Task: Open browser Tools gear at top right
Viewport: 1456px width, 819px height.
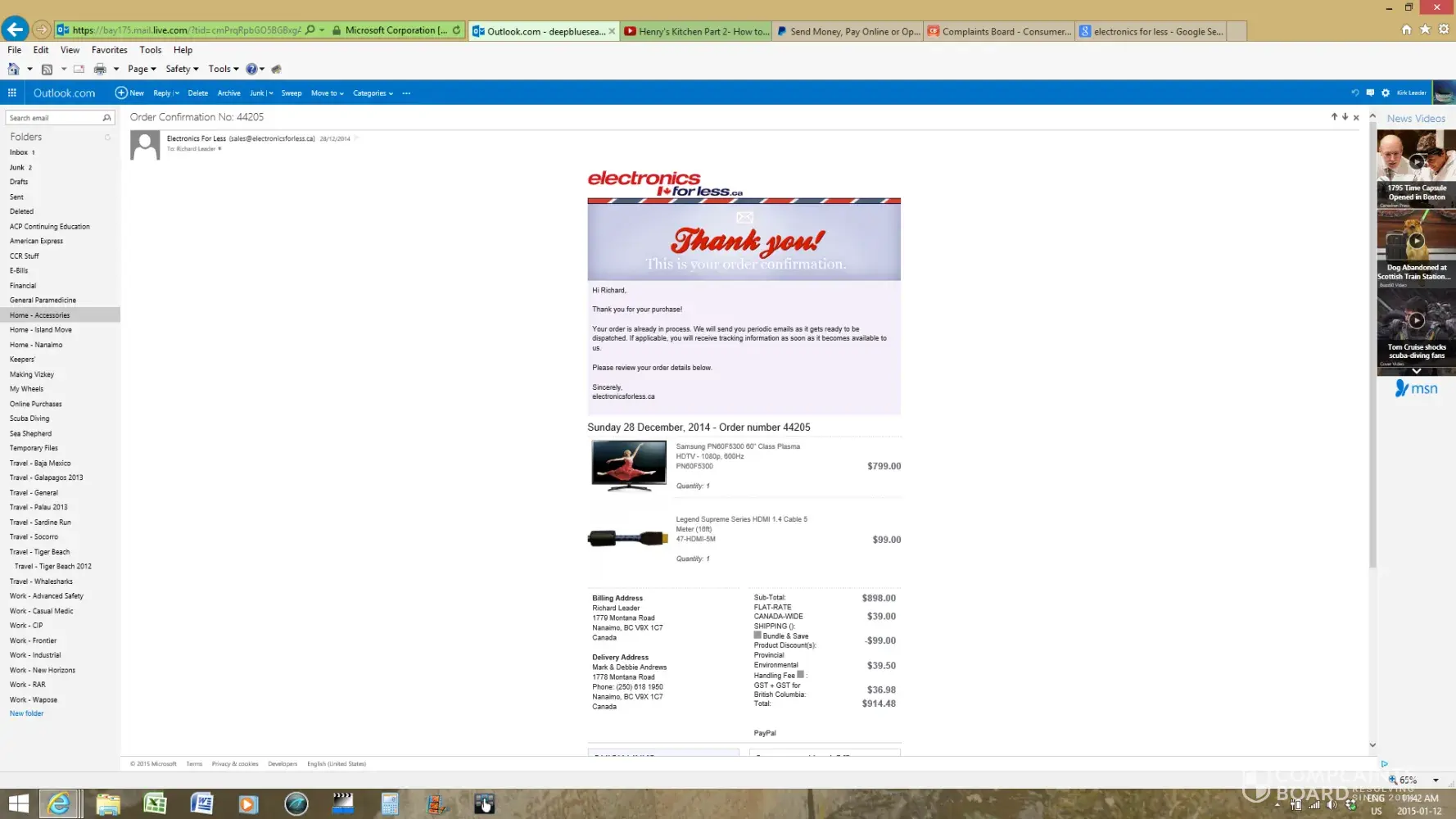Action: [1444, 29]
